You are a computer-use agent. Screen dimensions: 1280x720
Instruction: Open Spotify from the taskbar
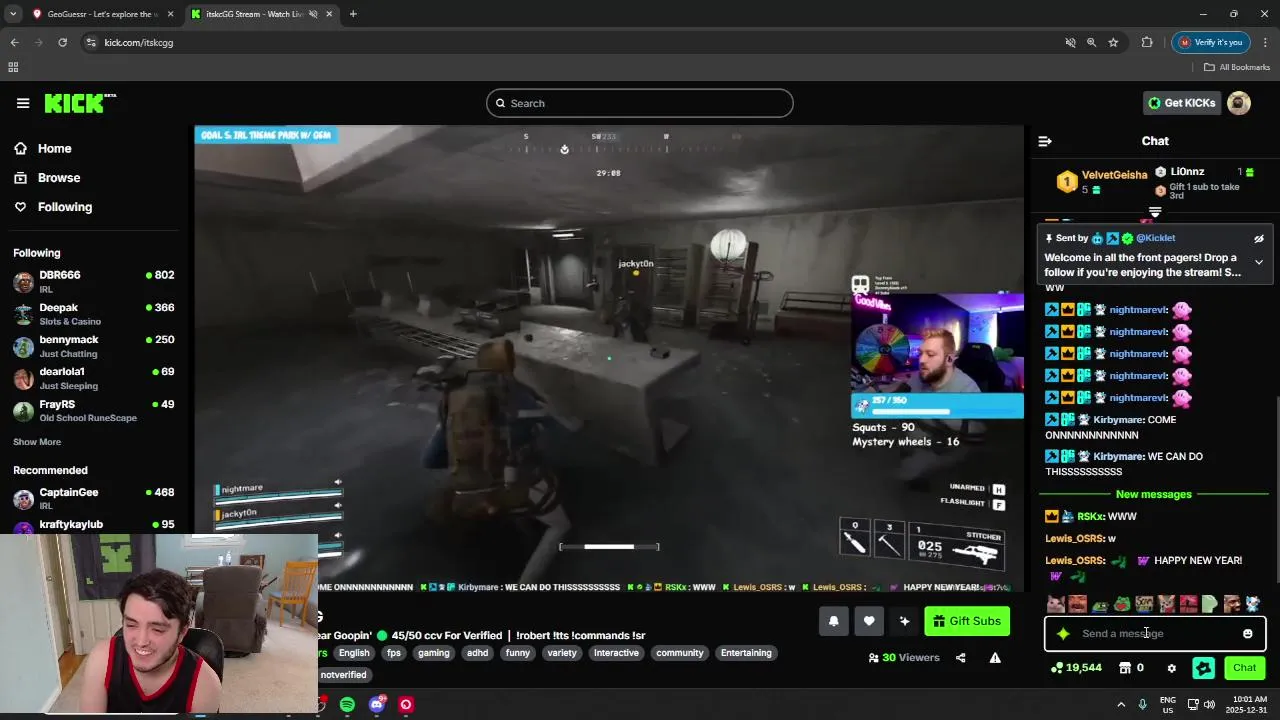coord(347,705)
